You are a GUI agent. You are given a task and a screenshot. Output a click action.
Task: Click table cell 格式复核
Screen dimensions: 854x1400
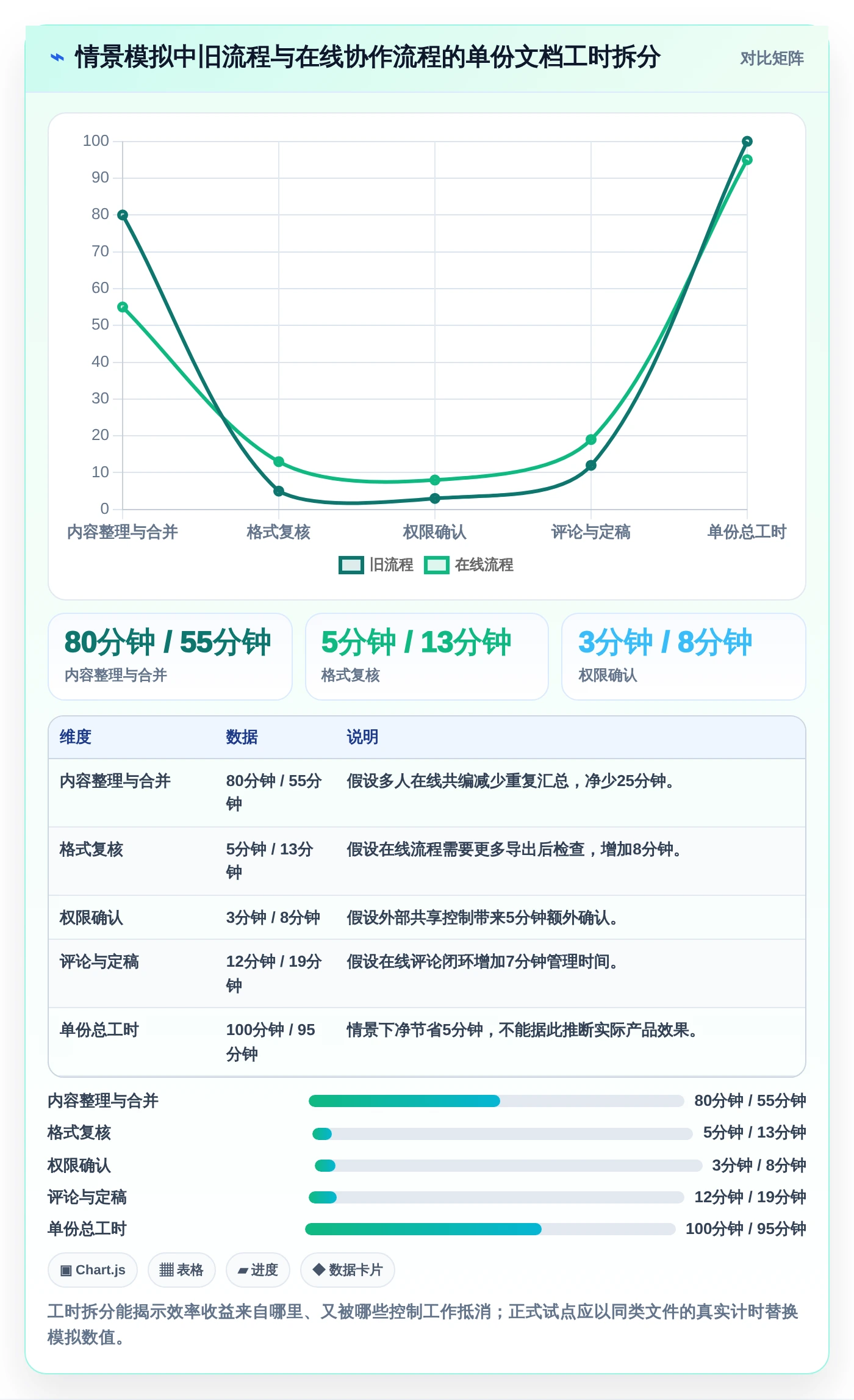point(91,850)
